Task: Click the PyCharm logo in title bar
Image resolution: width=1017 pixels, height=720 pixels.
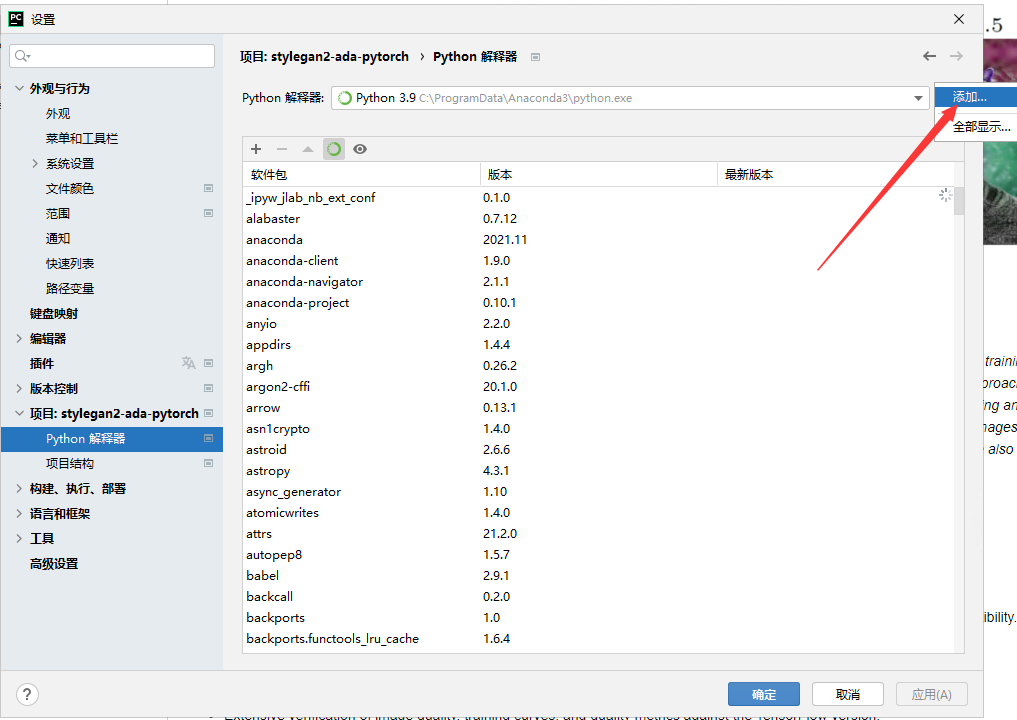Action: (x=16, y=19)
